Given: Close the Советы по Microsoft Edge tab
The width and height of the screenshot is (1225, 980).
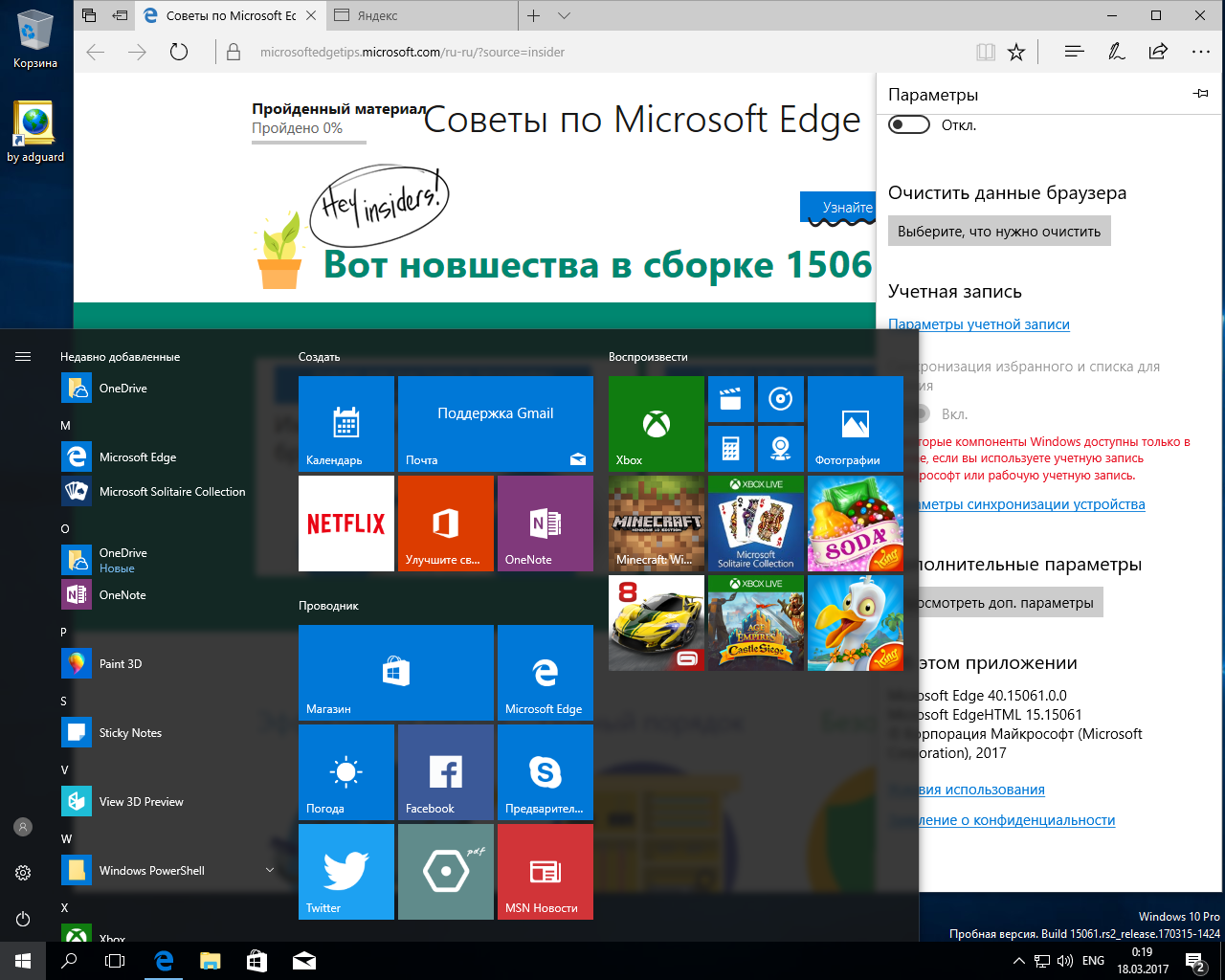Looking at the screenshot, I should (311, 15).
